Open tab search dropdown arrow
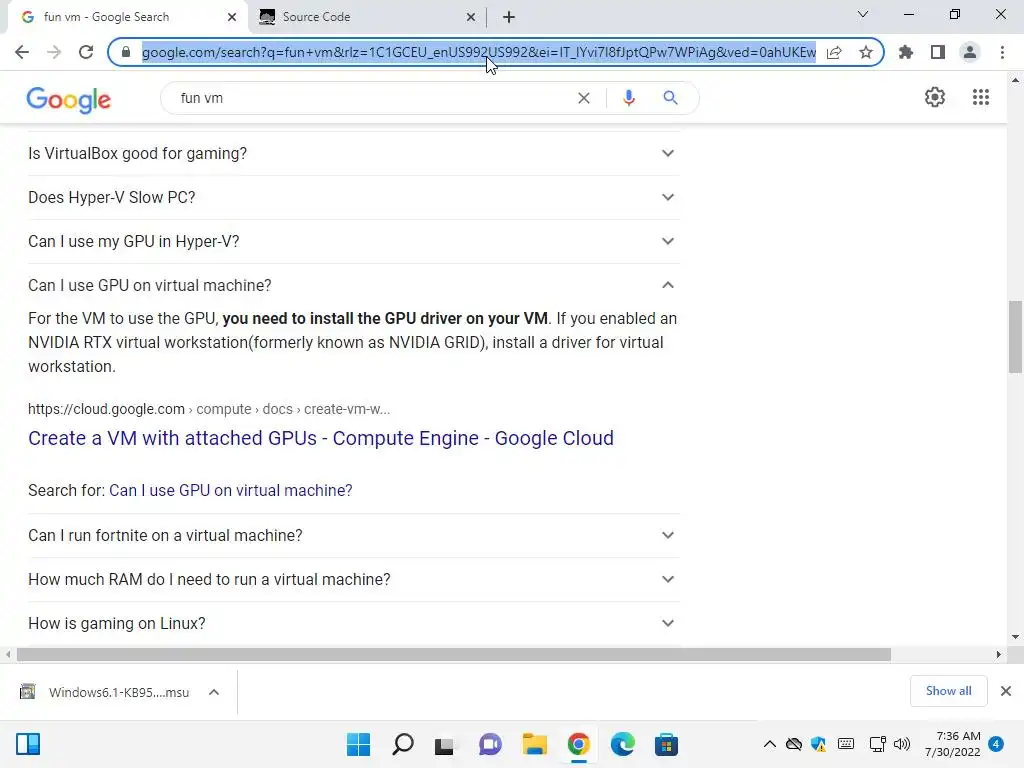 (x=863, y=14)
